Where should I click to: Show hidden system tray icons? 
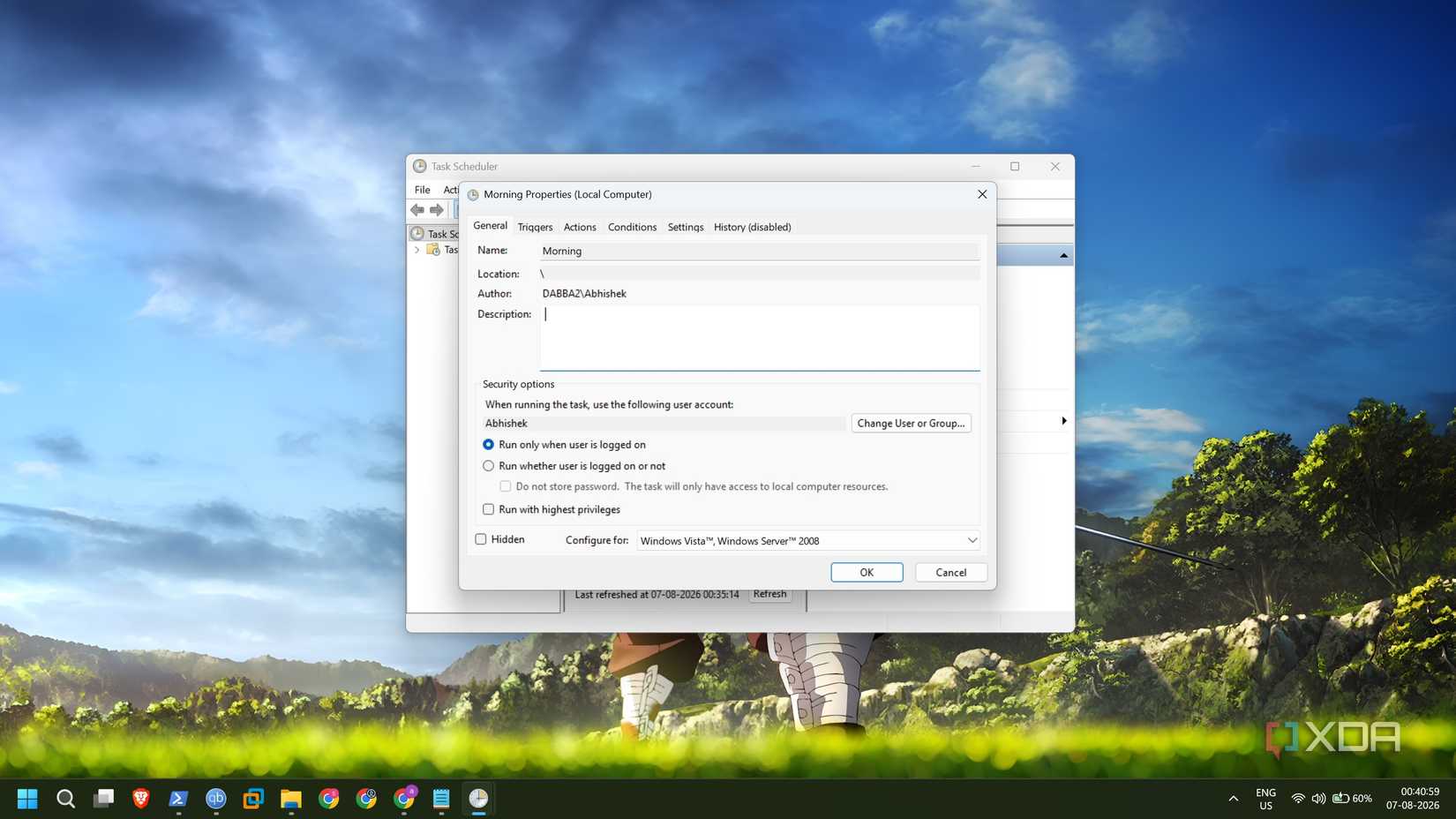point(1233,799)
